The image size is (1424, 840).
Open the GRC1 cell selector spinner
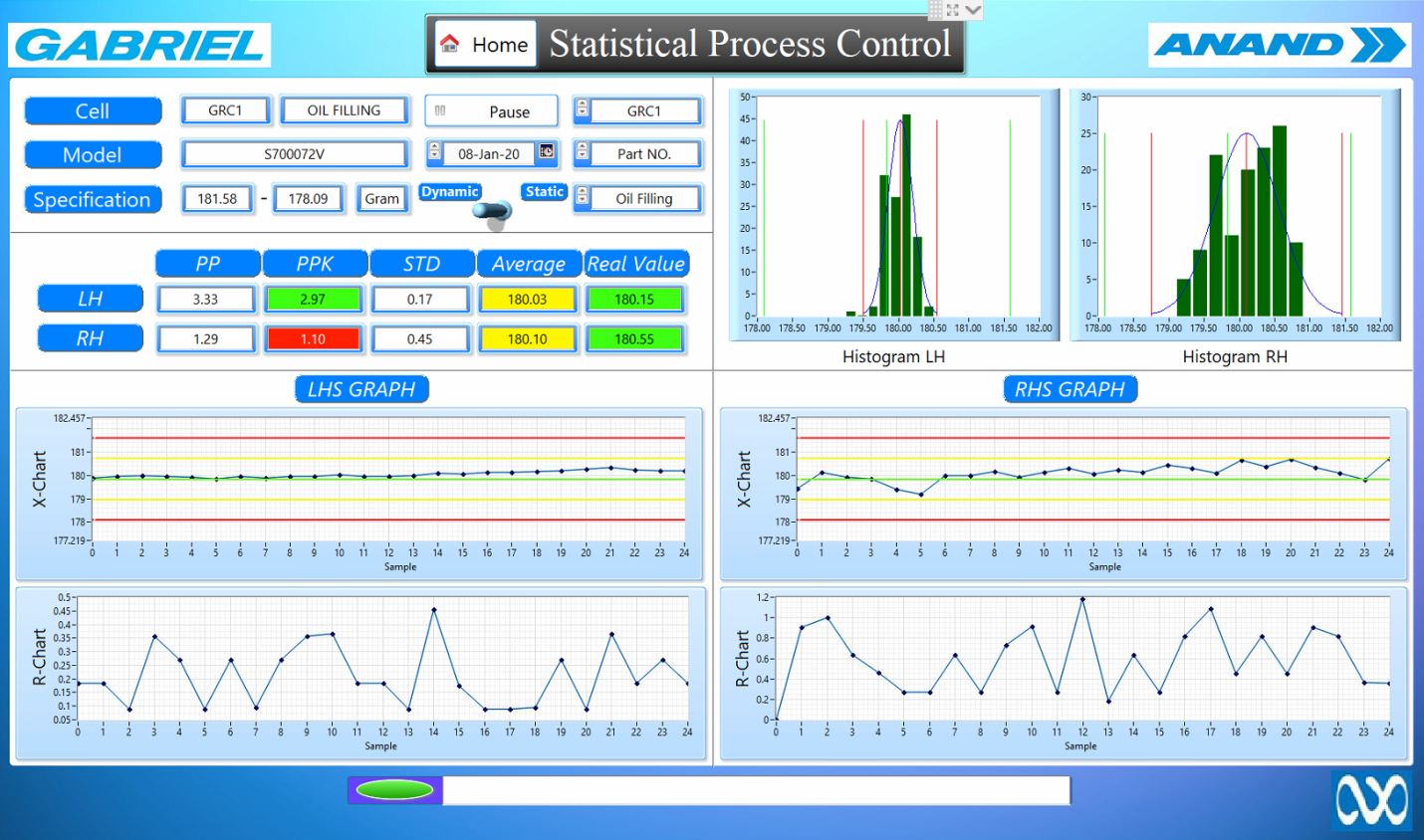[x=583, y=109]
